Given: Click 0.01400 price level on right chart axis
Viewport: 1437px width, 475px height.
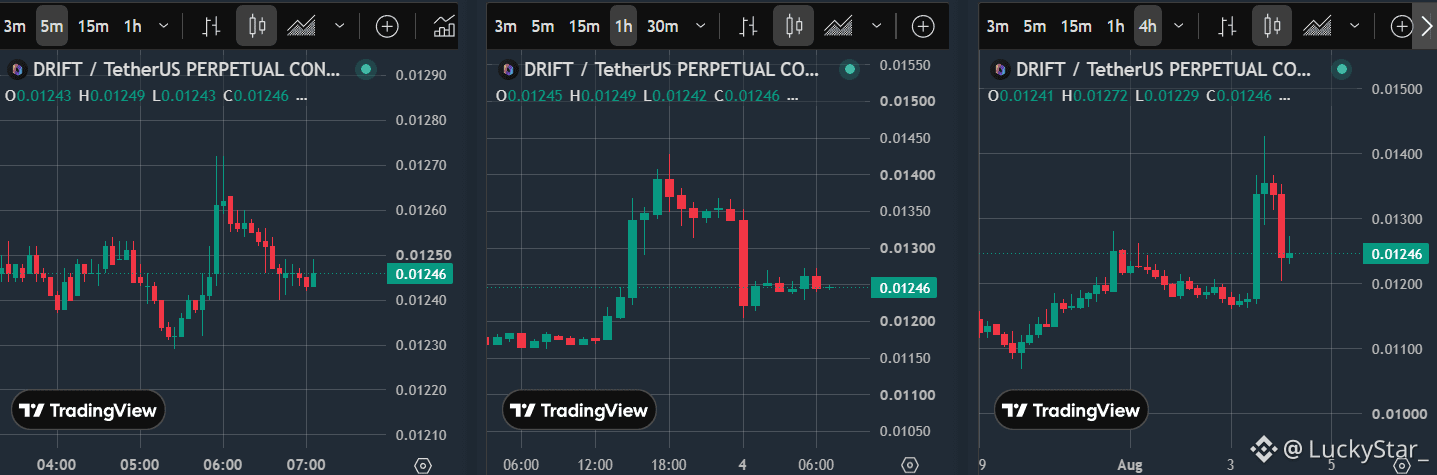Looking at the screenshot, I should pyautogui.click(x=1397, y=154).
